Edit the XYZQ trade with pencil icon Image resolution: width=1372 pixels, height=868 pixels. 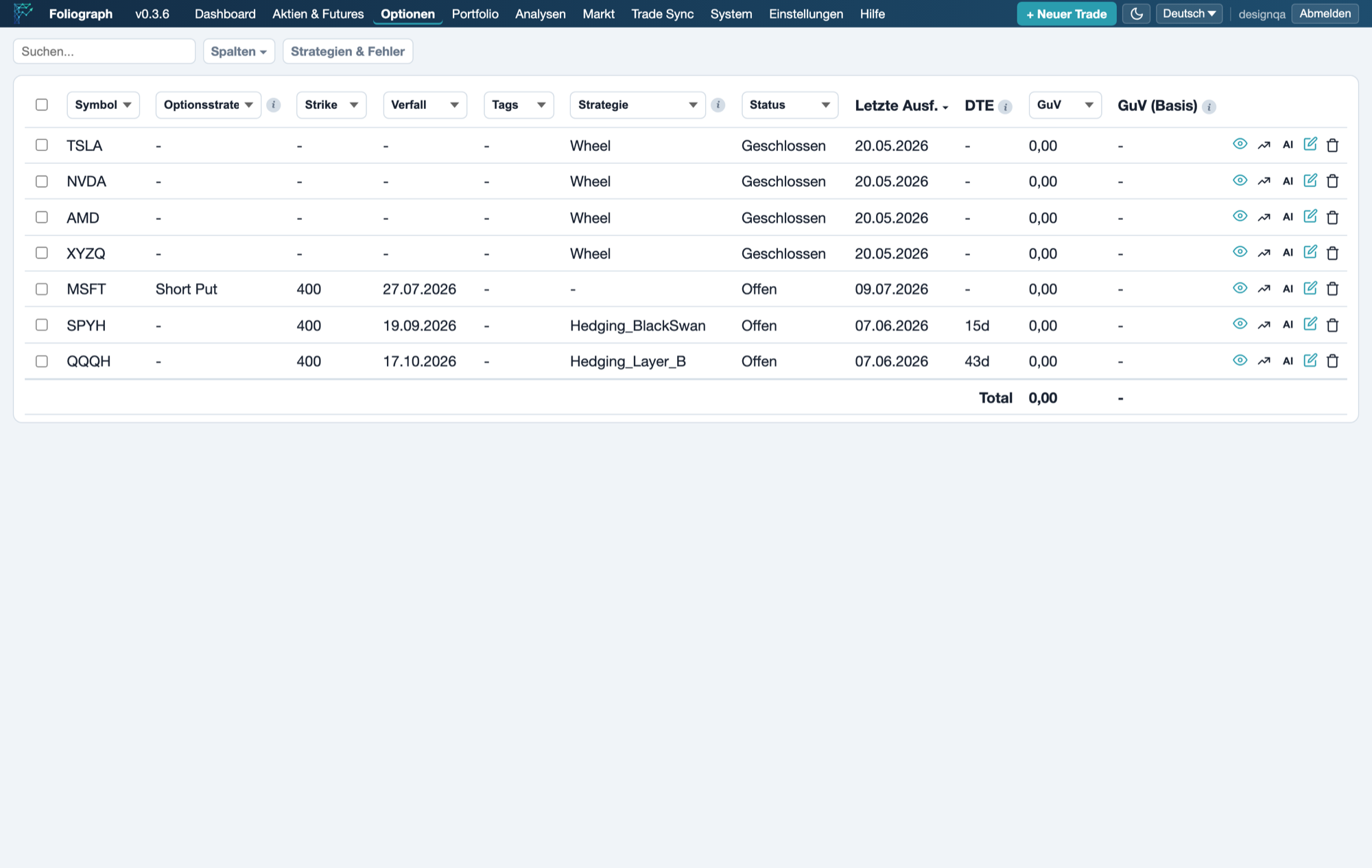(1310, 252)
